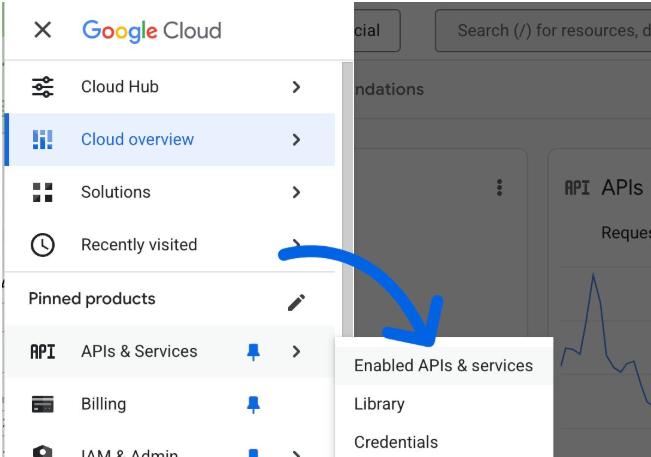Expand the APIs & Services submenu chevron
This screenshot has width=651, height=457.
pos(296,352)
